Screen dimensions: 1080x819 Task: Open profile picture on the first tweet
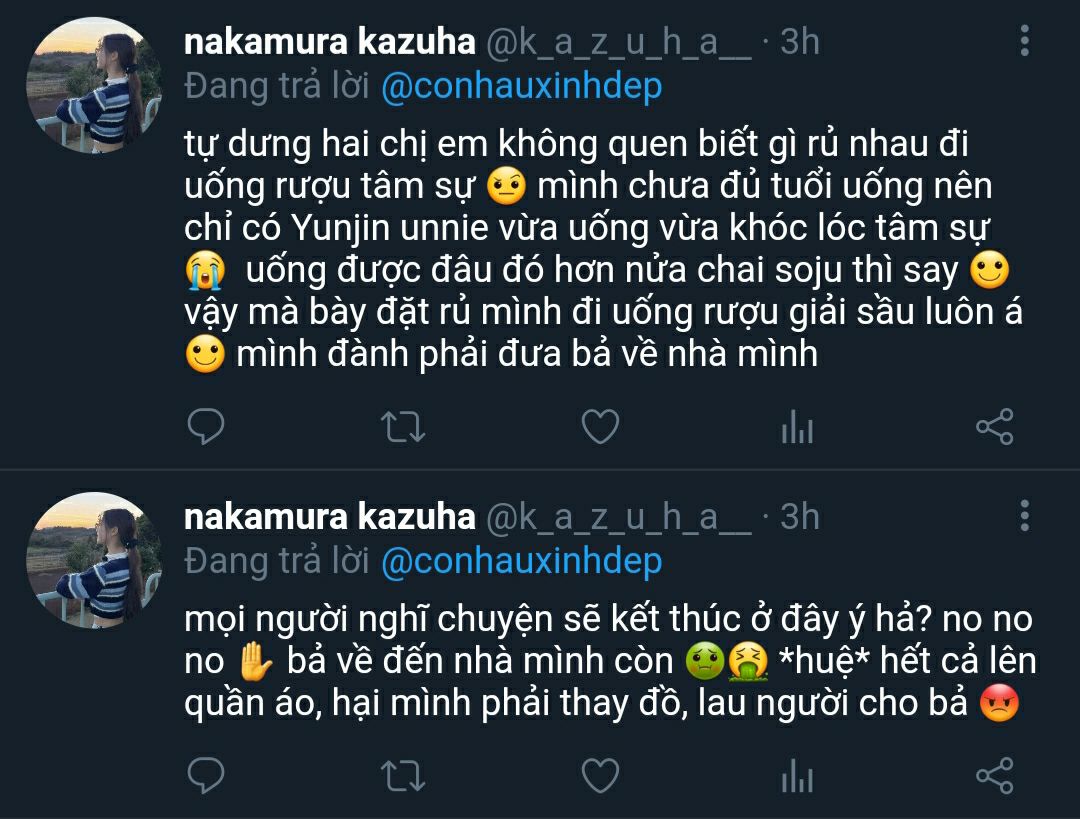[x=93, y=85]
